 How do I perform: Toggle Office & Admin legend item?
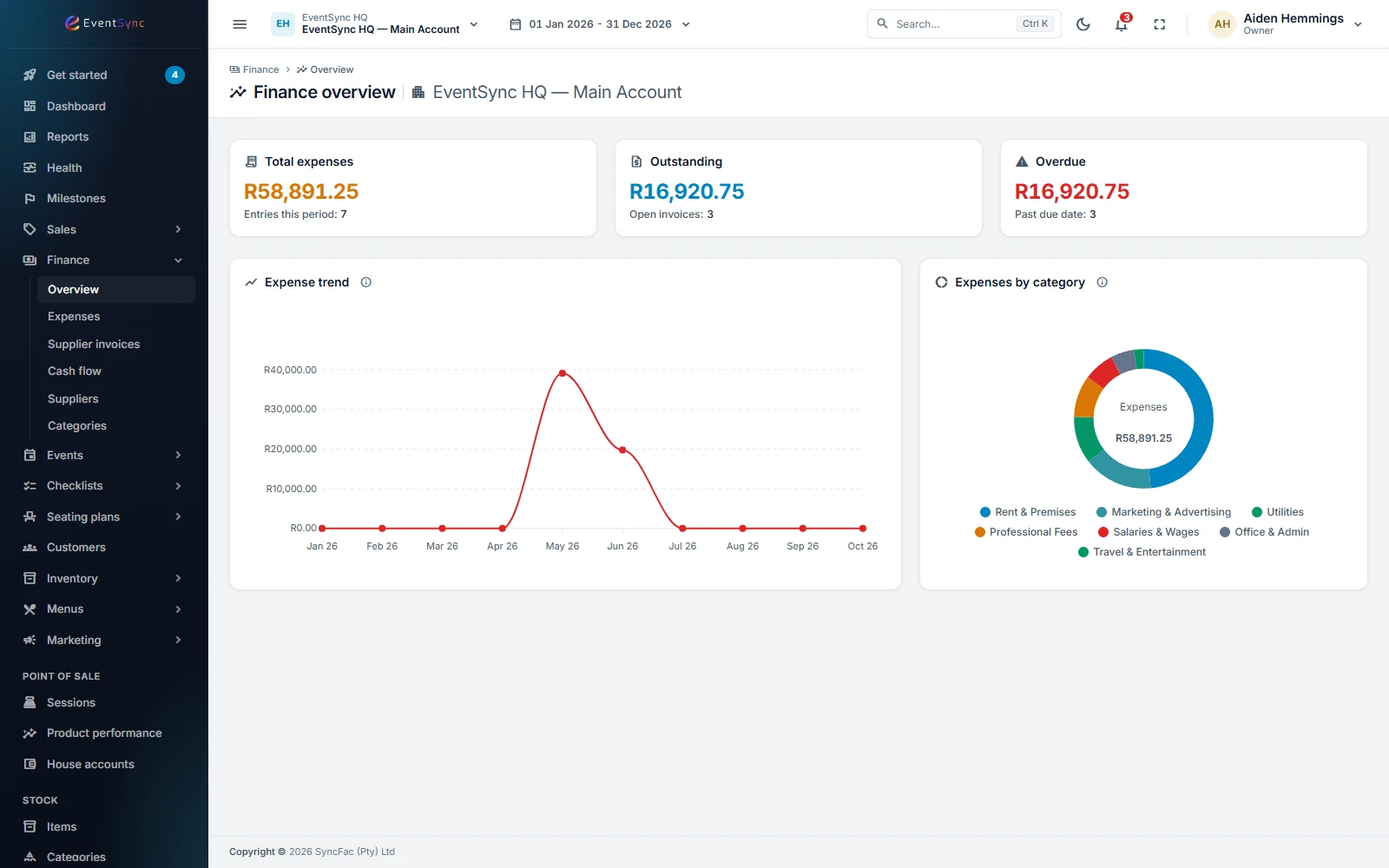click(x=1264, y=532)
